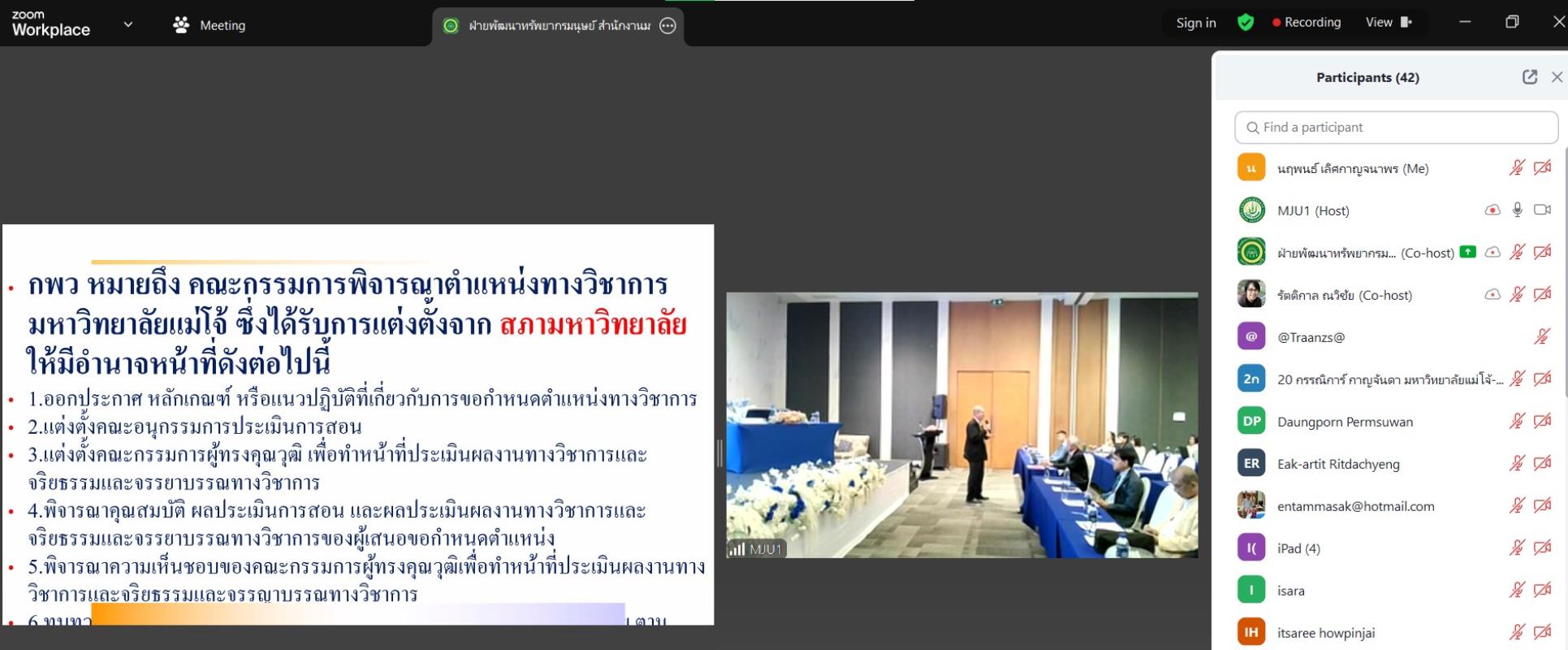Open the screen share options ellipsis

pos(667,26)
